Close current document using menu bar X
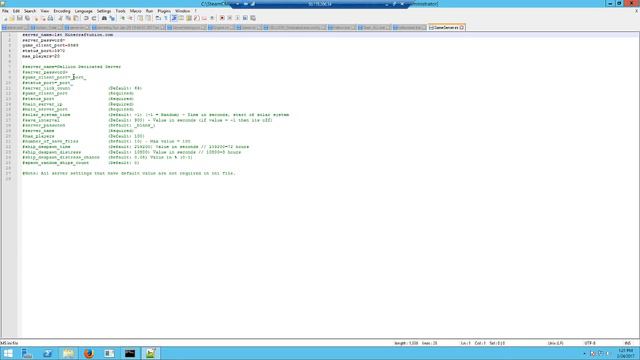 [x=636, y=11]
